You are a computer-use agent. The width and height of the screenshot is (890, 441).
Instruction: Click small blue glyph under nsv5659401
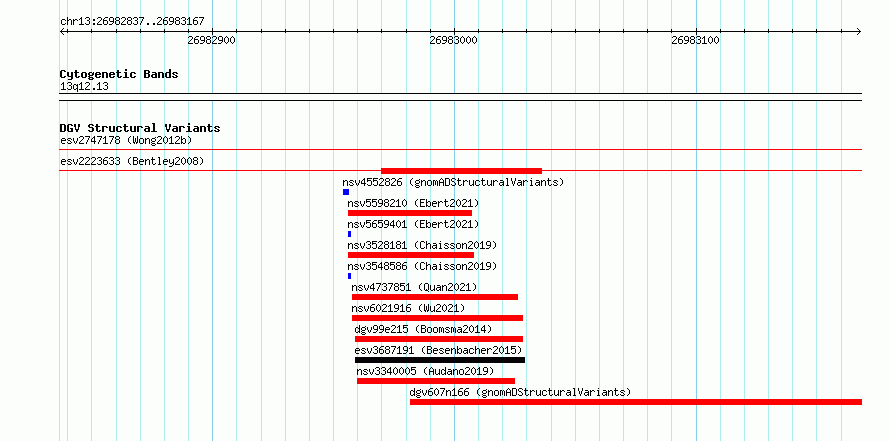tap(350, 234)
